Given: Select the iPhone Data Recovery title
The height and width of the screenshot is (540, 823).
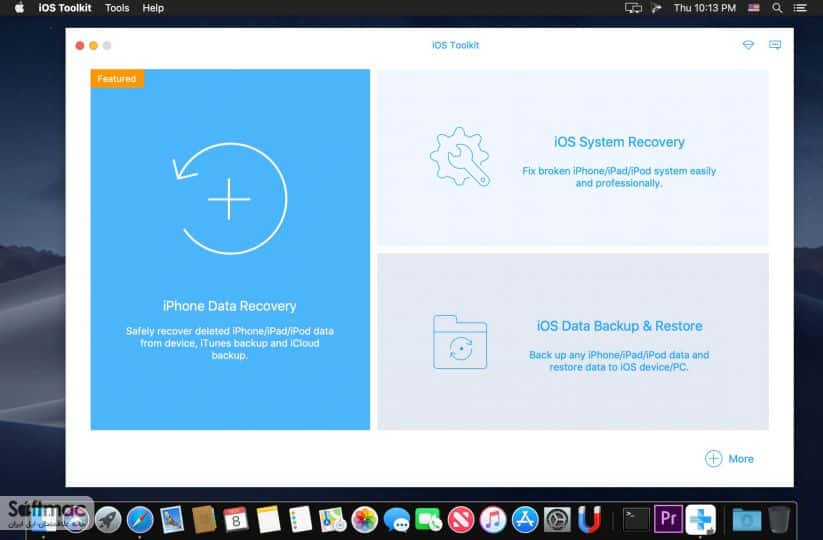Looking at the screenshot, I should [229, 306].
